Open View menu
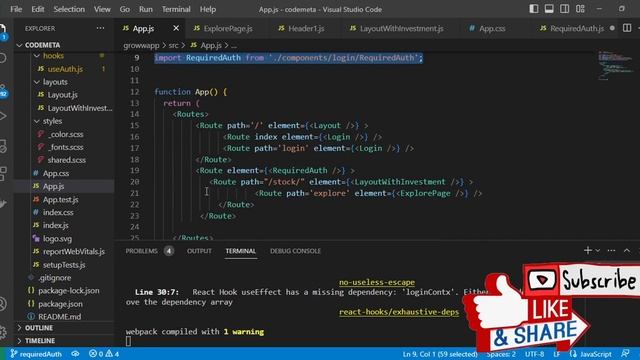The image size is (640, 360). (102, 9)
